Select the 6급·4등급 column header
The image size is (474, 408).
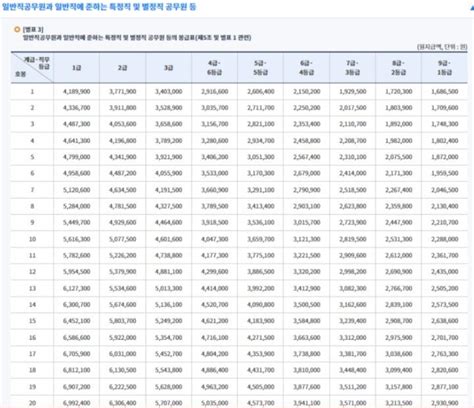coord(306,68)
